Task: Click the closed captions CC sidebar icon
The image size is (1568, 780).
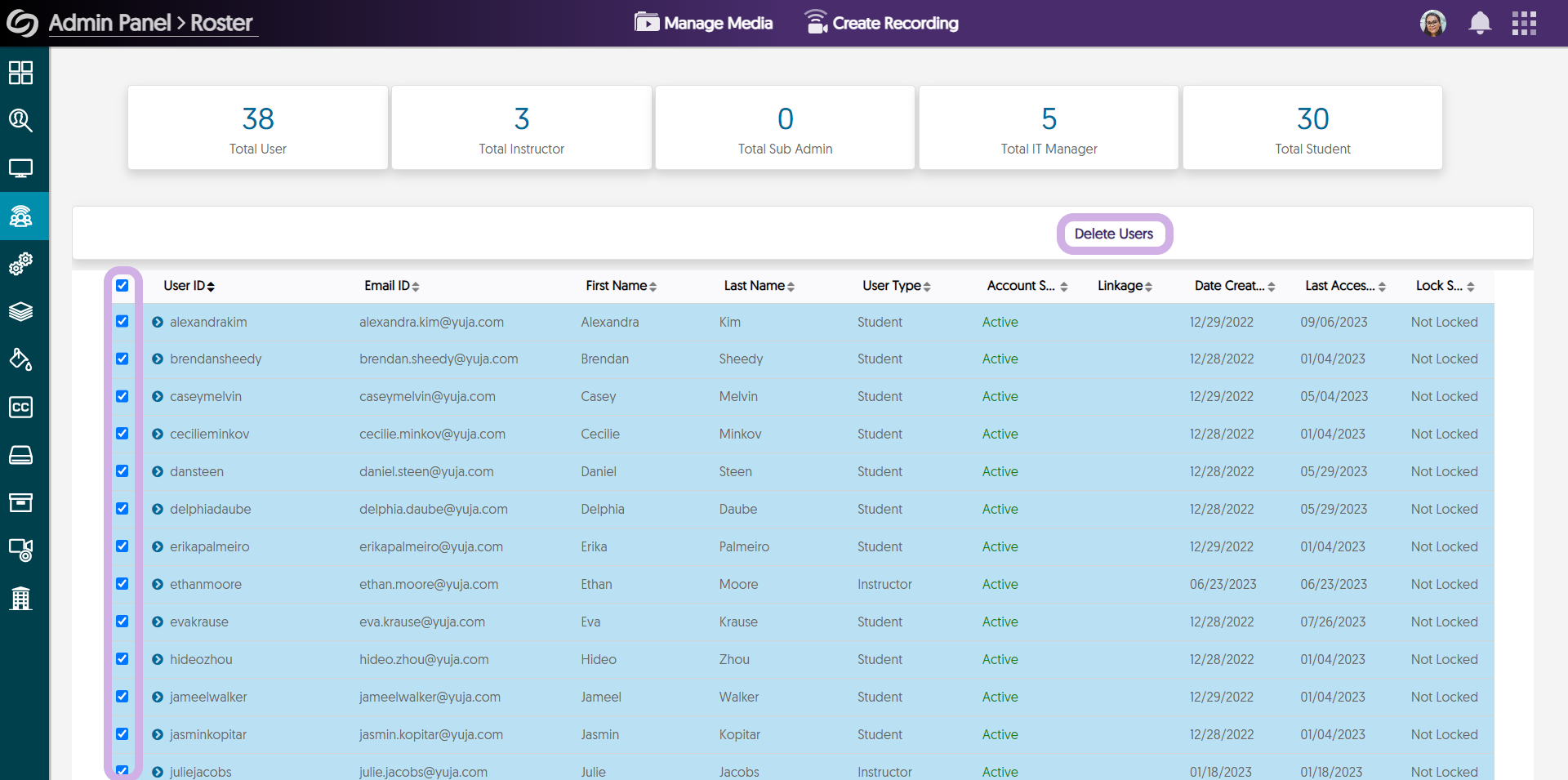Action: (x=20, y=407)
